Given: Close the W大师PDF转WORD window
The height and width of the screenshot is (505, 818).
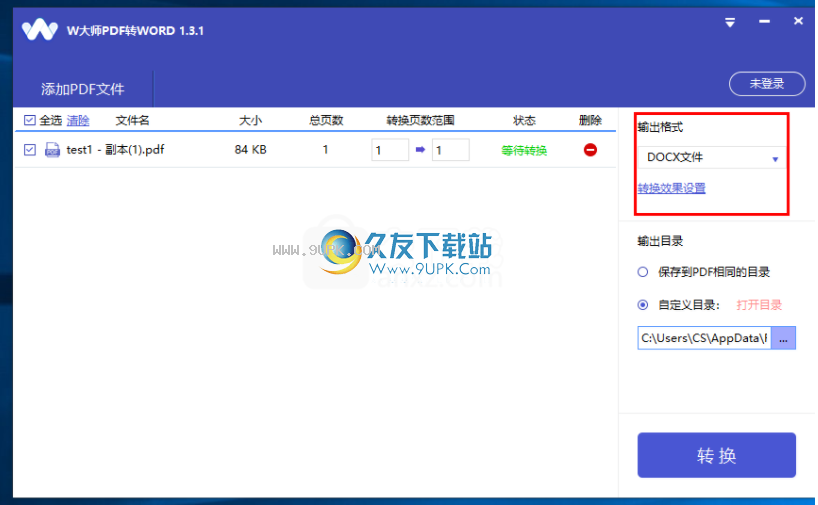Looking at the screenshot, I should pos(798,21).
